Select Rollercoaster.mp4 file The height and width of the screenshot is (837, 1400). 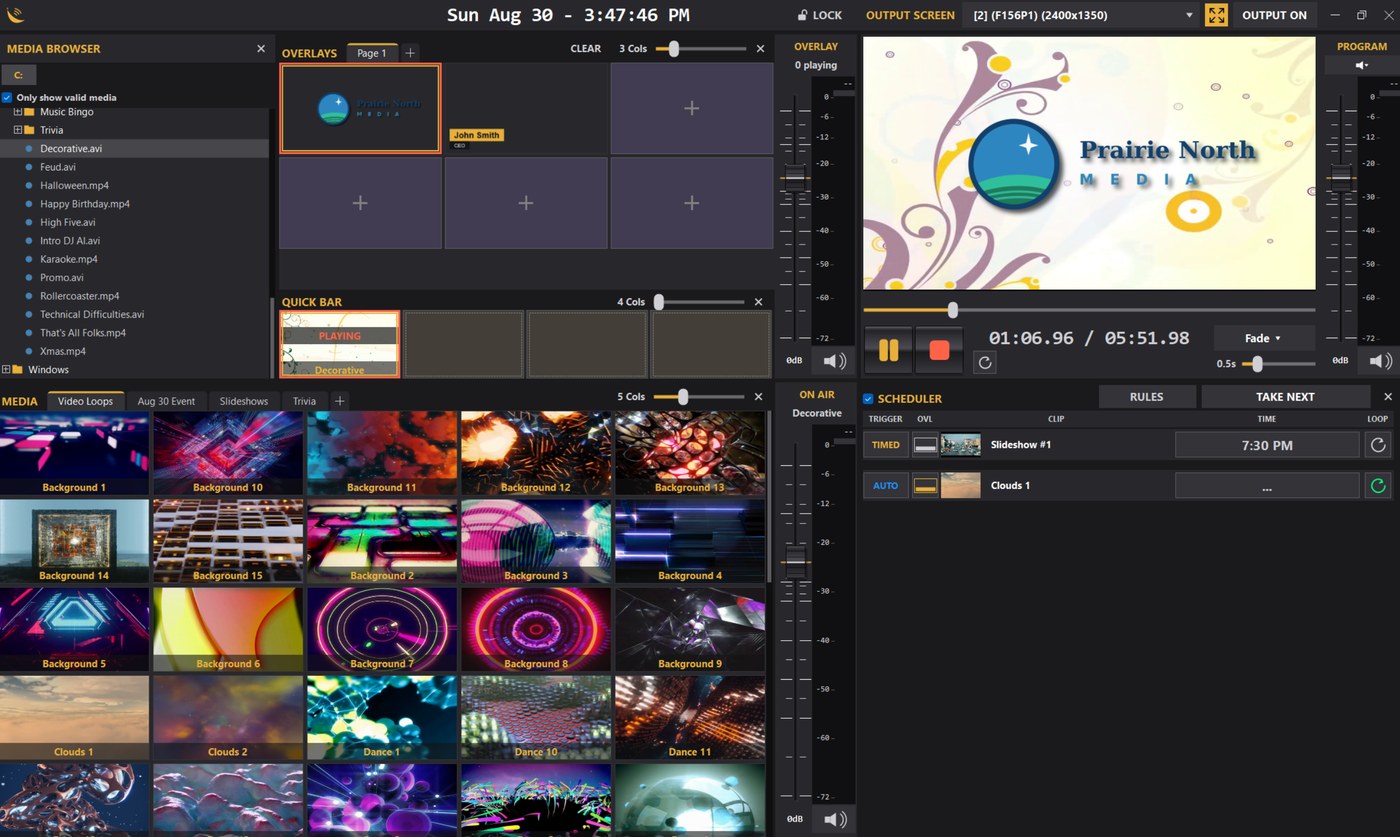pos(79,296)
